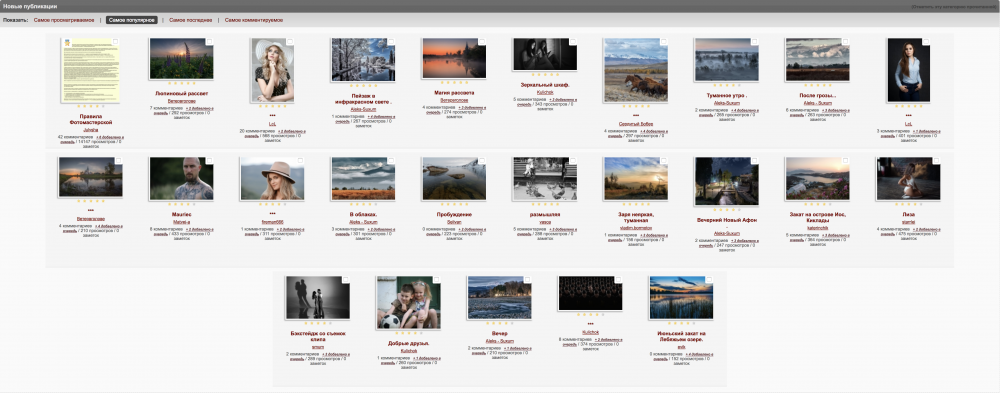Open author link under the horses photo
1000x393 pixels.
point(636,124)
